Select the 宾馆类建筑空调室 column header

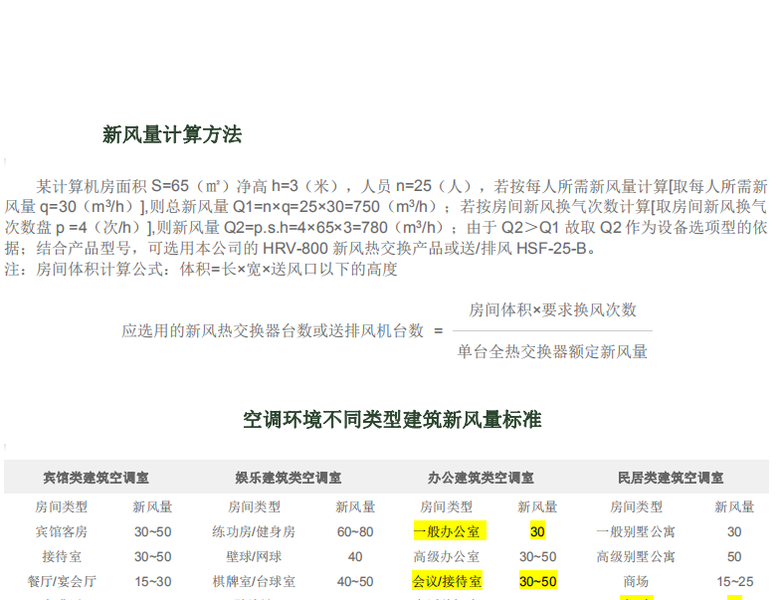[x=96, y=479]
